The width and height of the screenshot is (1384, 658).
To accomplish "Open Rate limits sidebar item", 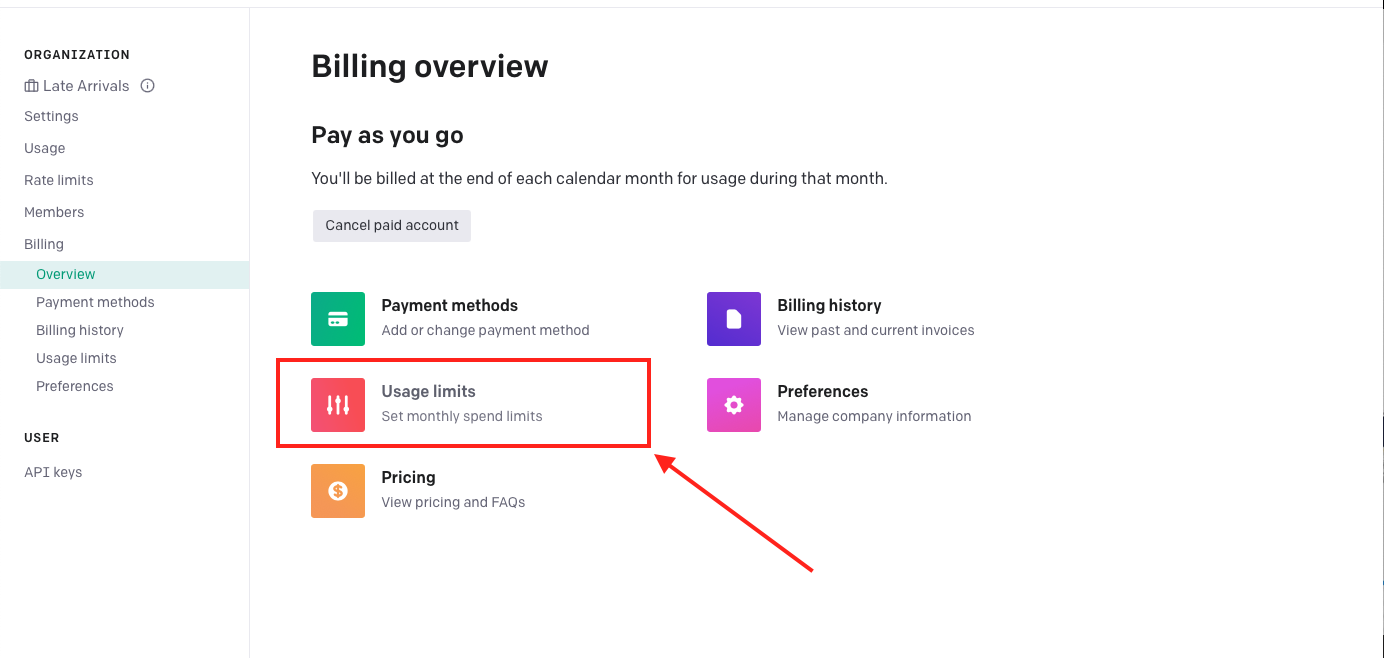I will (x=59, y=180).
